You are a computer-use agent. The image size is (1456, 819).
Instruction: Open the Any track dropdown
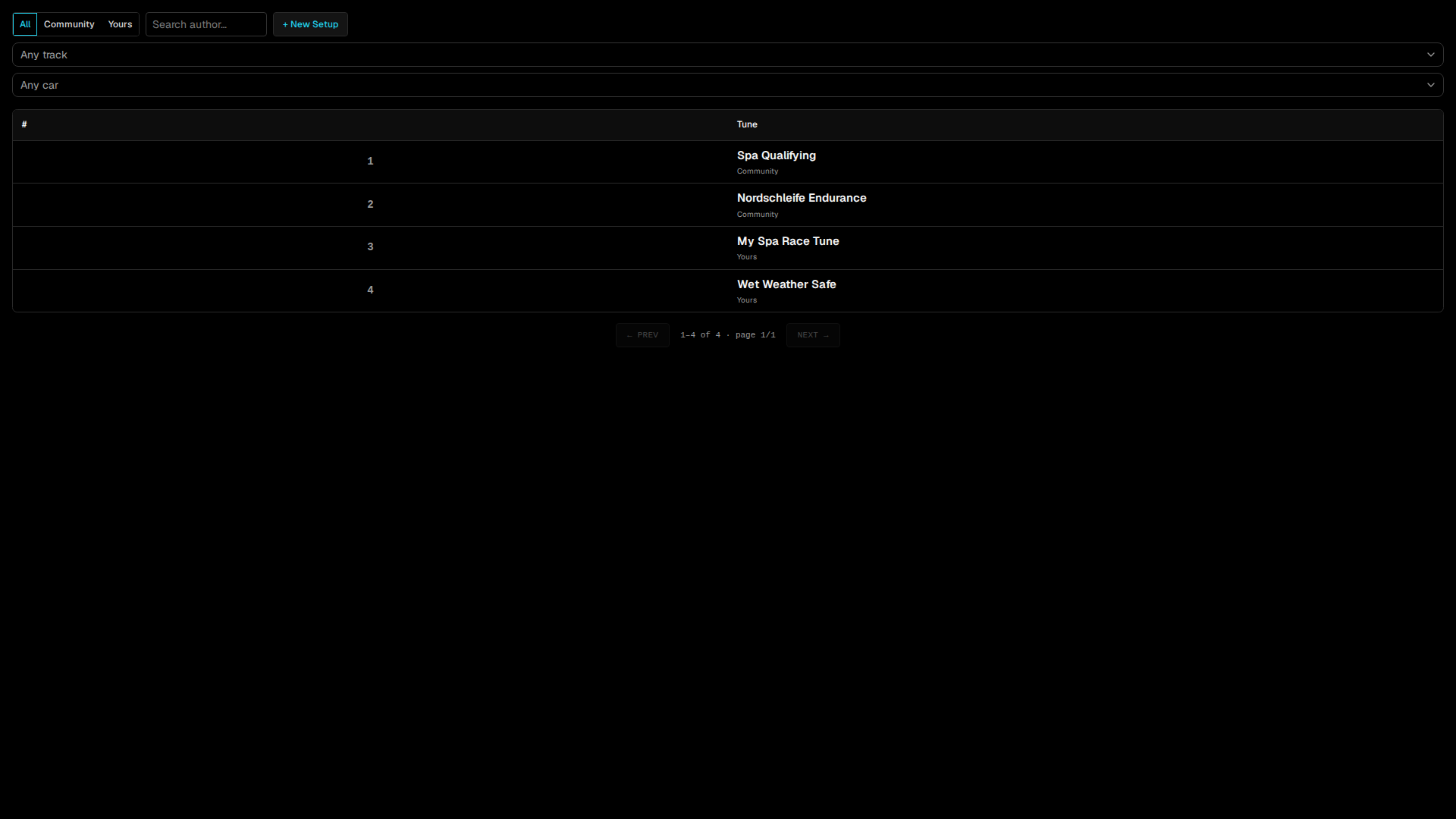coord(728,55)
